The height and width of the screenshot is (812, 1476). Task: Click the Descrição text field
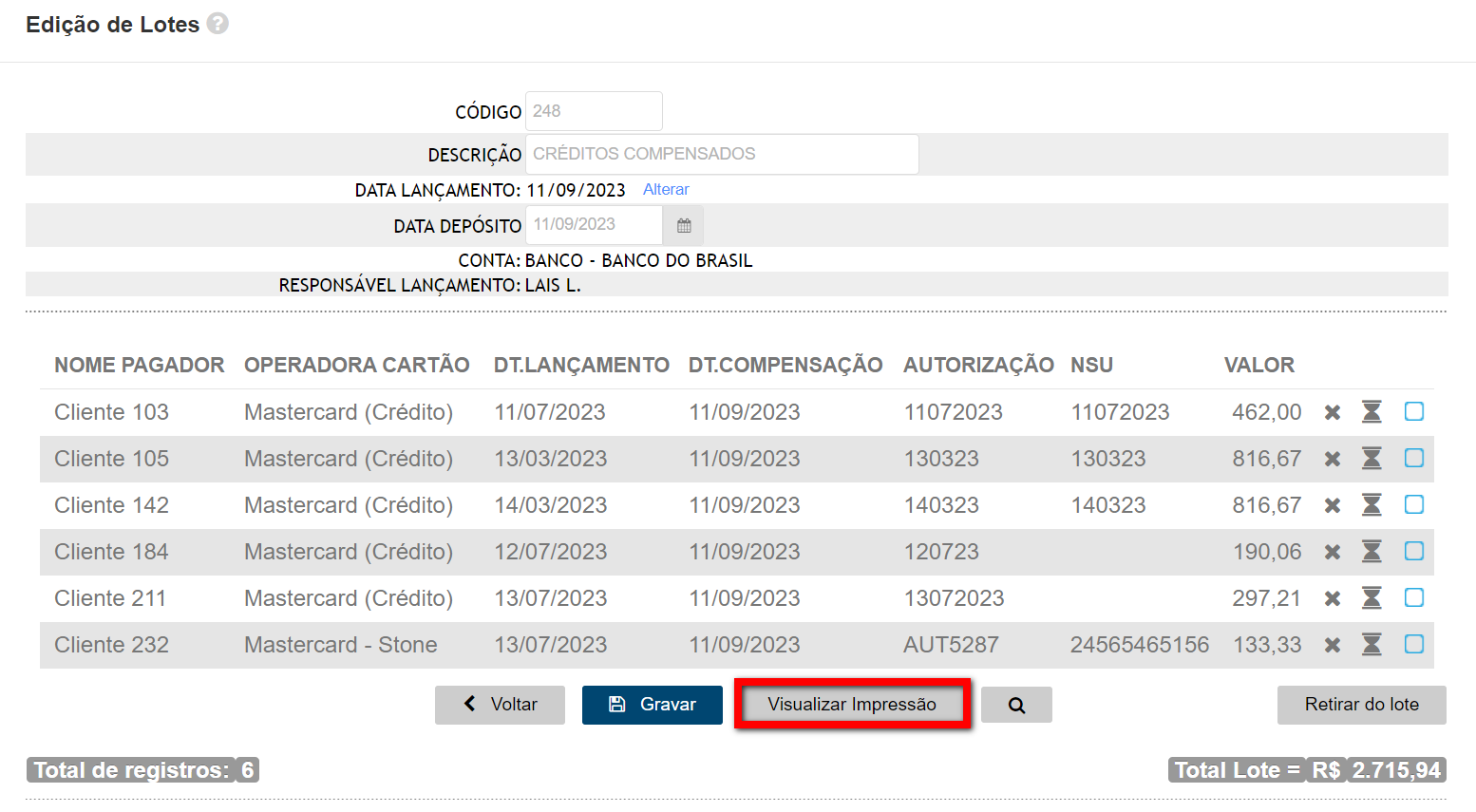point(721,154)
